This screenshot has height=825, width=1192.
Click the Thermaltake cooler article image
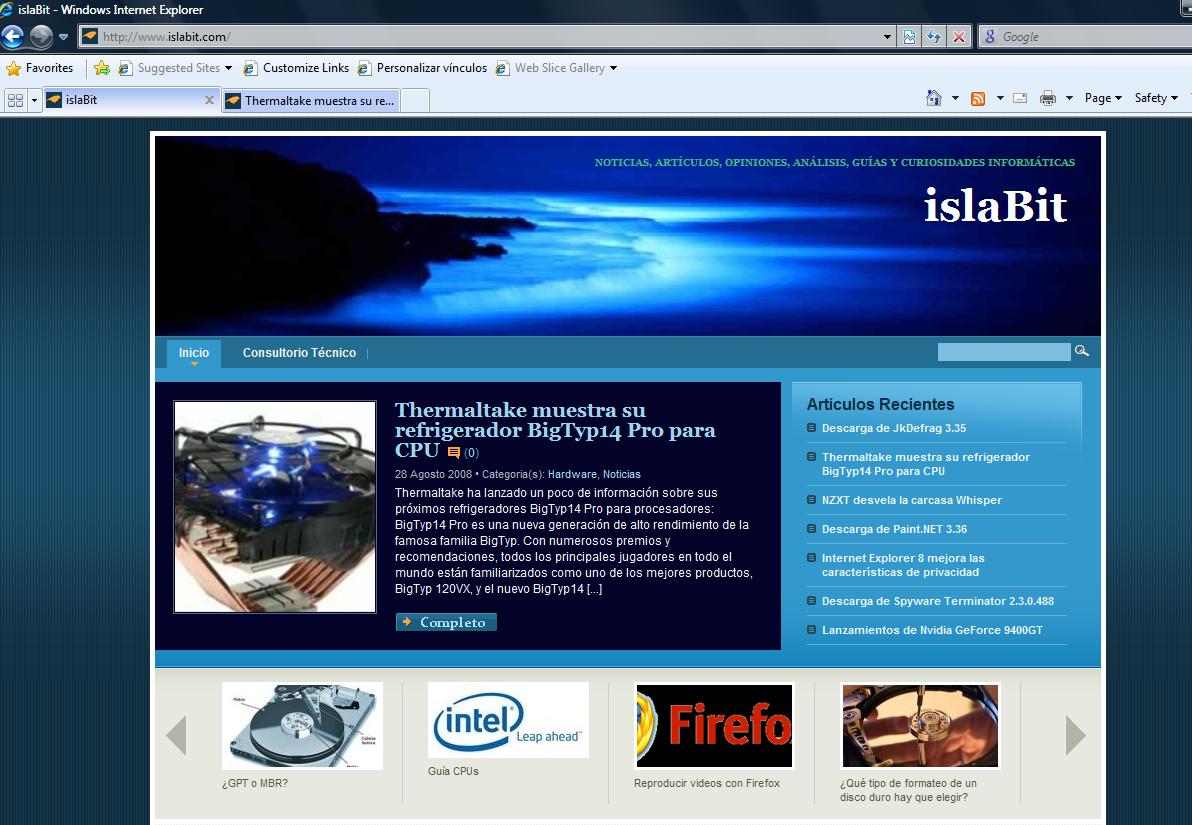[275, 506]
